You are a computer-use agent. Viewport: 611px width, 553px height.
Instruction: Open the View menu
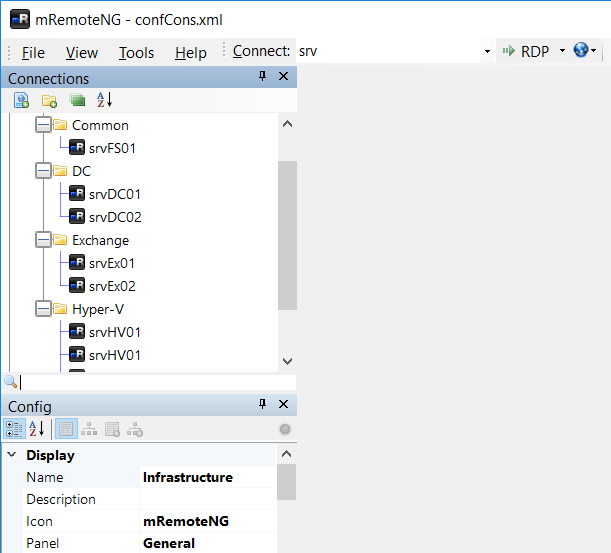[81, 53]
